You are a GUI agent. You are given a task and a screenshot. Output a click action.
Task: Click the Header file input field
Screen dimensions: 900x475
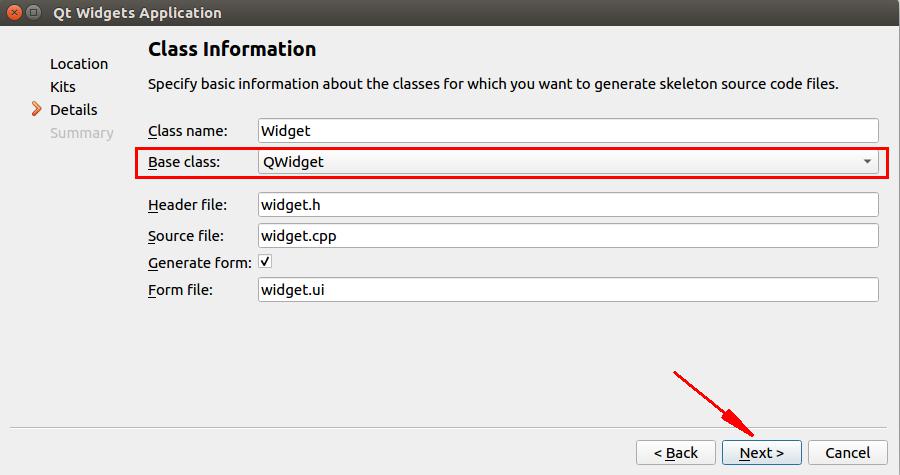(x=568, y=205)
